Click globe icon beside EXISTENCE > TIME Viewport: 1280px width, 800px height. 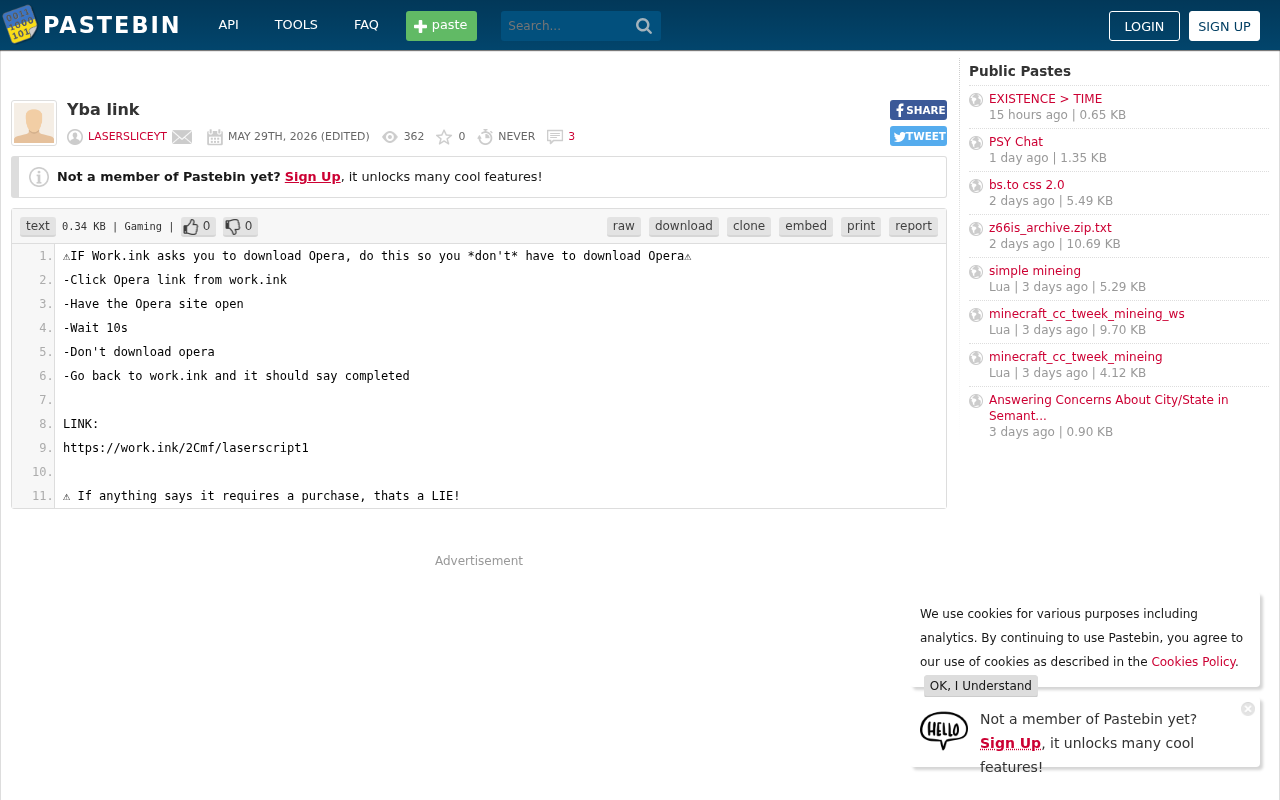pyautogui.click(x=976, y=100)
